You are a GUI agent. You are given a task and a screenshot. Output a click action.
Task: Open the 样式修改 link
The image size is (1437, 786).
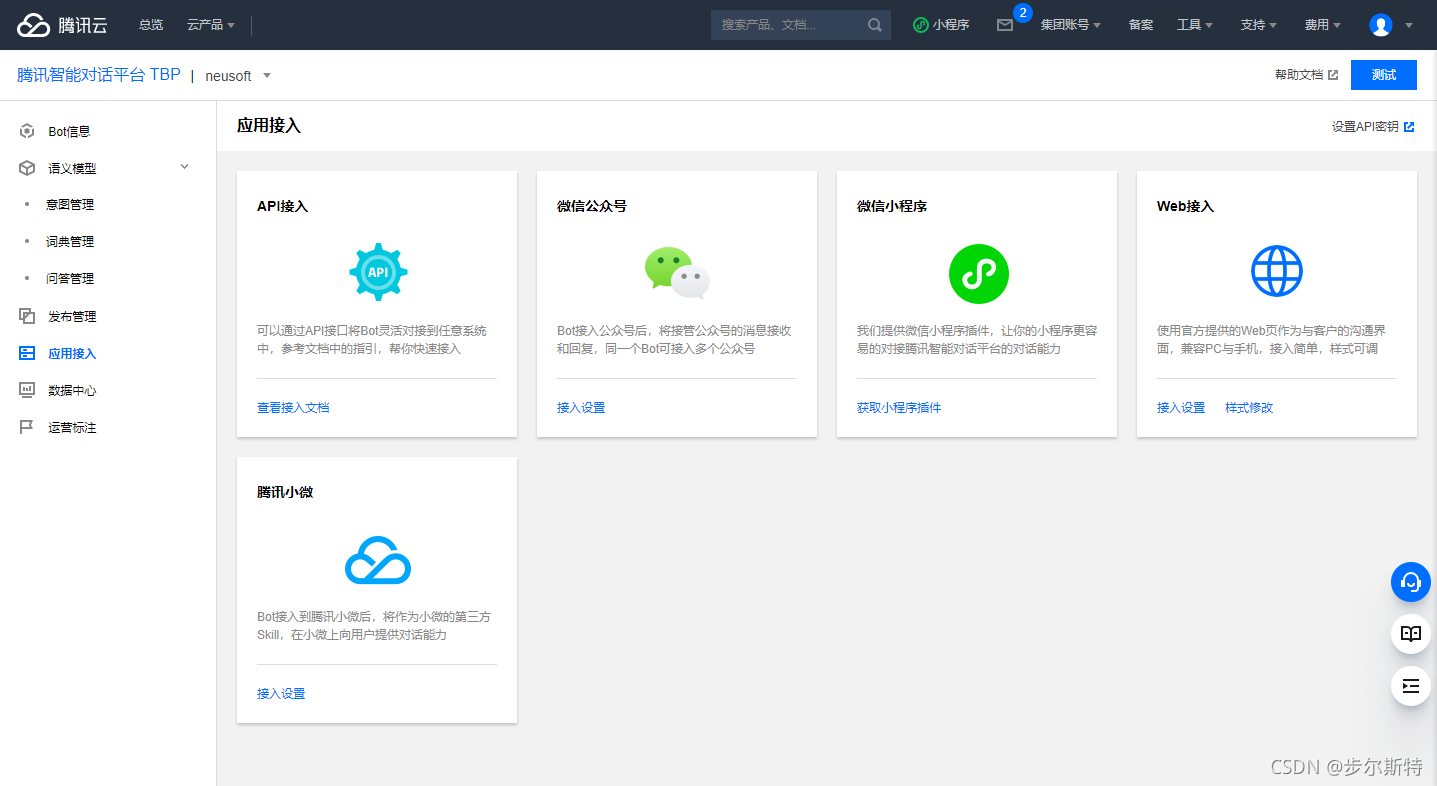click(1249, 408)
